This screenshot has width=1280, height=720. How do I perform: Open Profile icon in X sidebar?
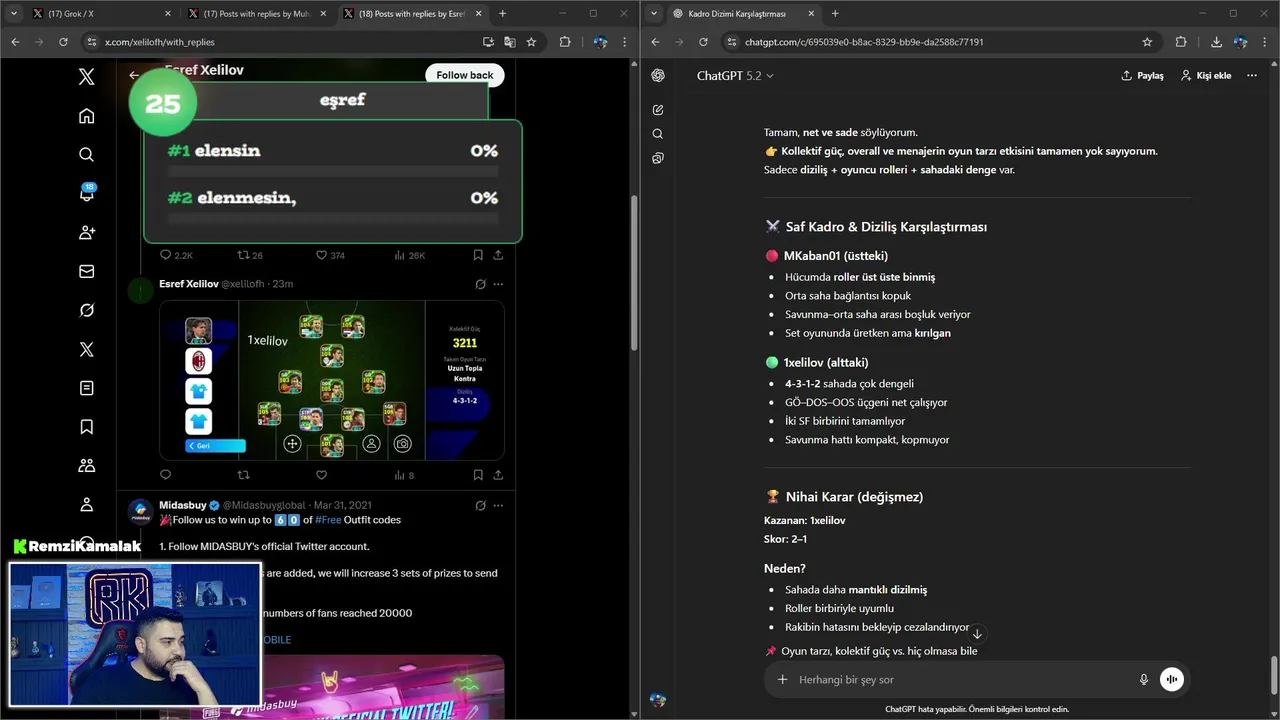87,505
